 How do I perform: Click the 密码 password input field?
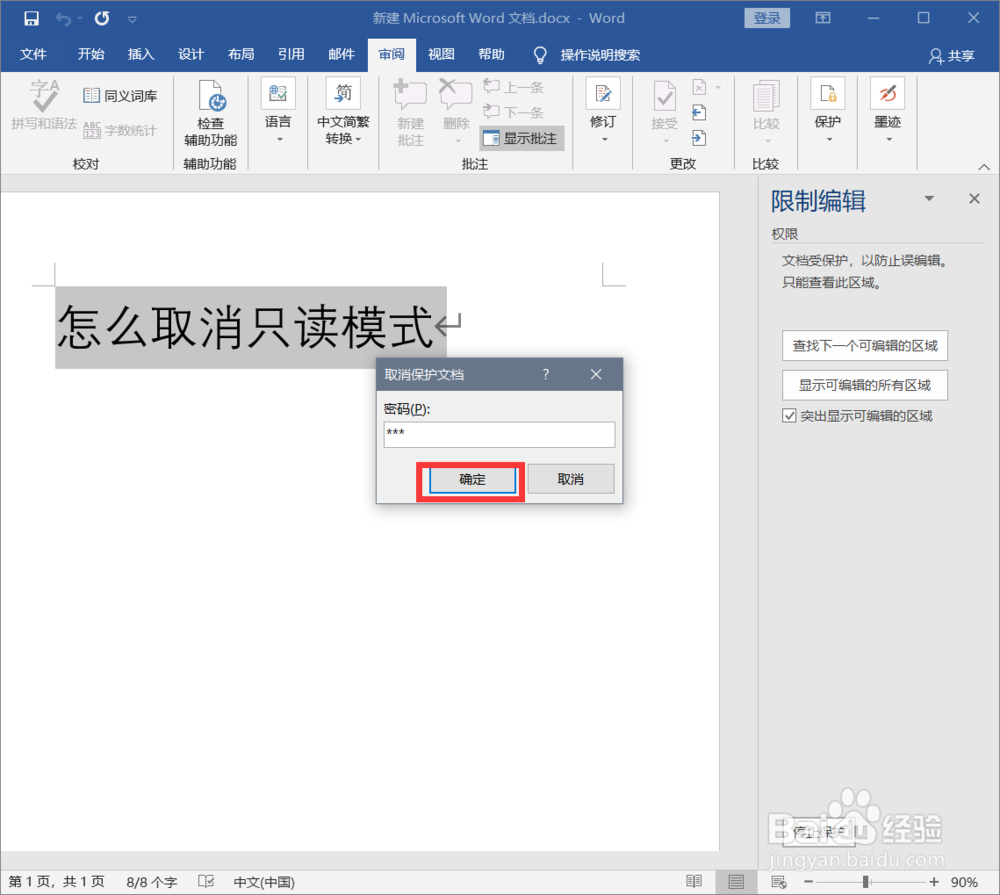[x=499, y=434]
